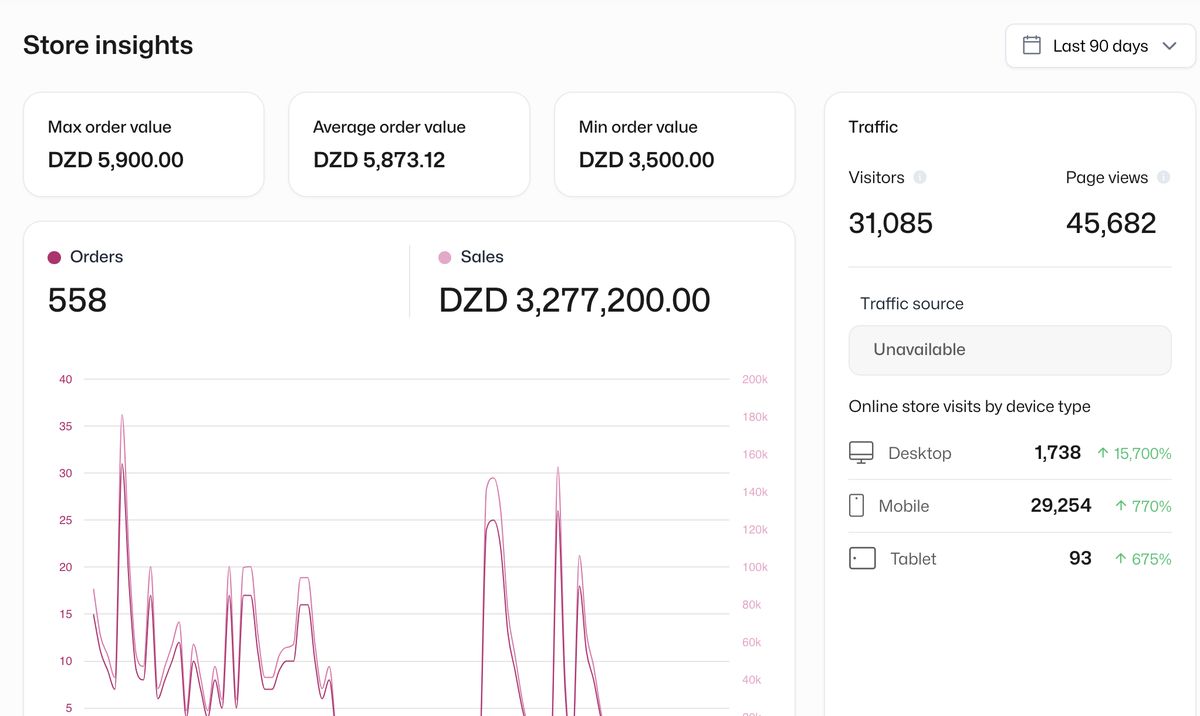
Task: Click the 100k label on sales axis
Action: [x=755, y=567]
